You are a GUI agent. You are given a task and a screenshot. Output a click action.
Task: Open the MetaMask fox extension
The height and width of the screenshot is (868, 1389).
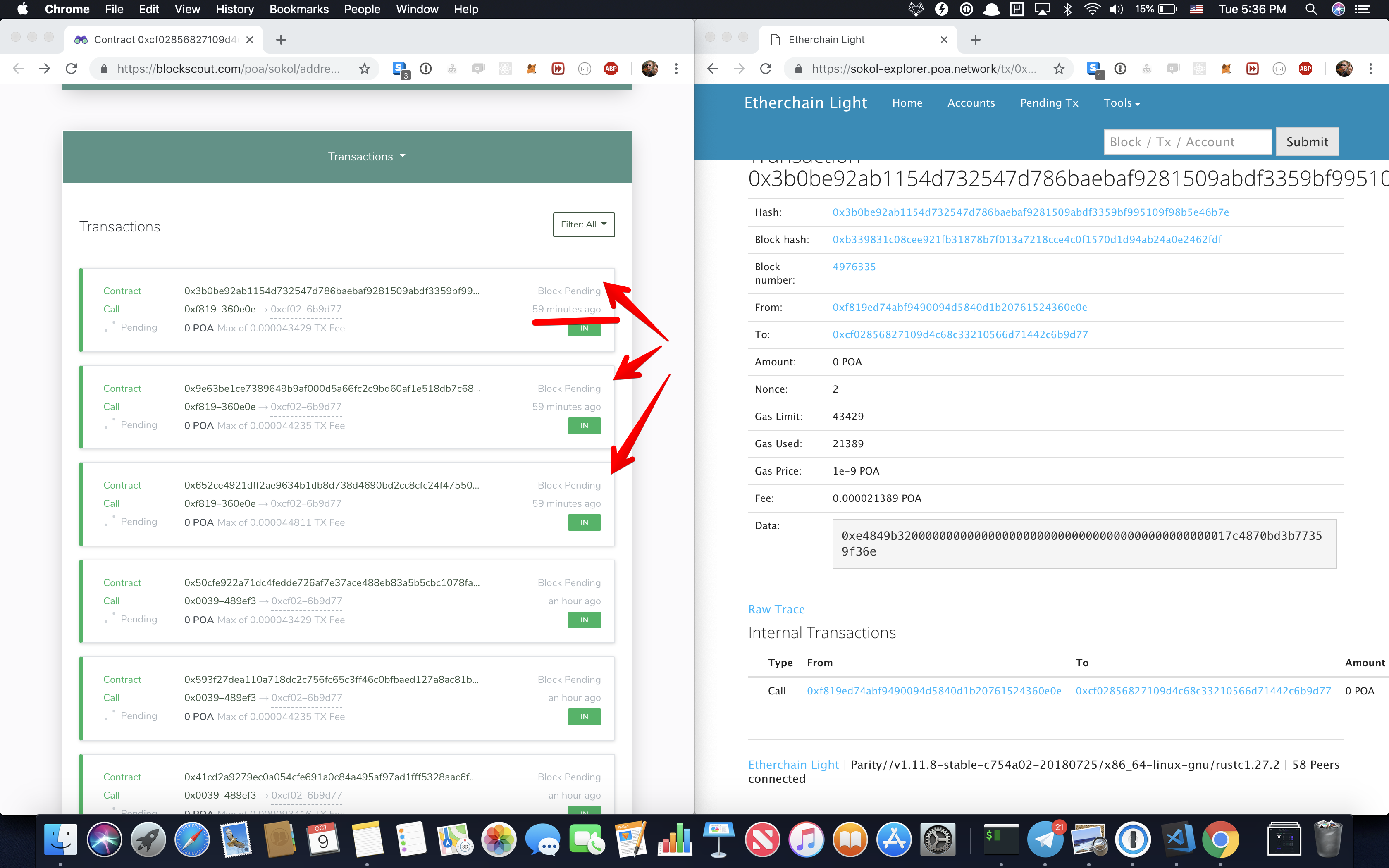tap(532, 68)
